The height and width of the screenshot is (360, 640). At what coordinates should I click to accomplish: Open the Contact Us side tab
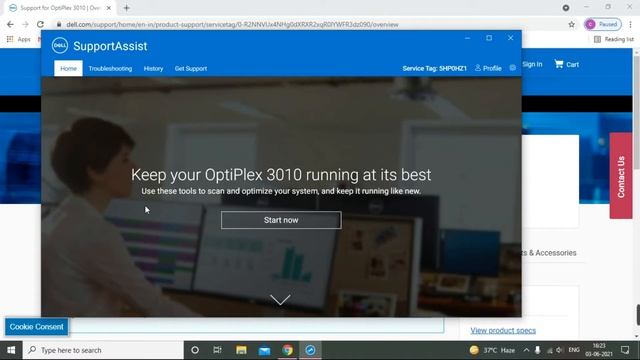tap(621, 176)
